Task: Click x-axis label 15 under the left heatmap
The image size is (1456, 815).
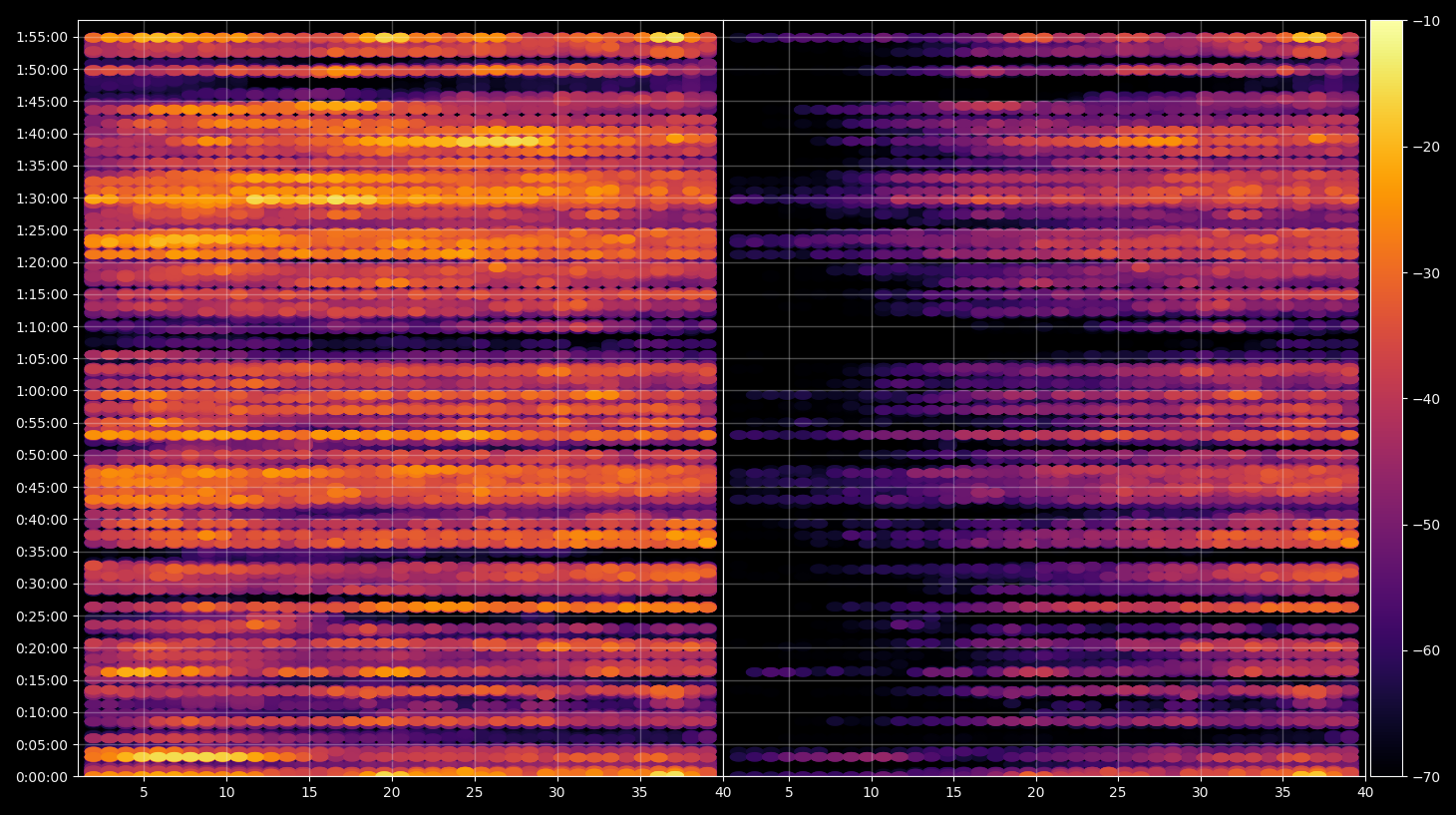Action: 309,792
